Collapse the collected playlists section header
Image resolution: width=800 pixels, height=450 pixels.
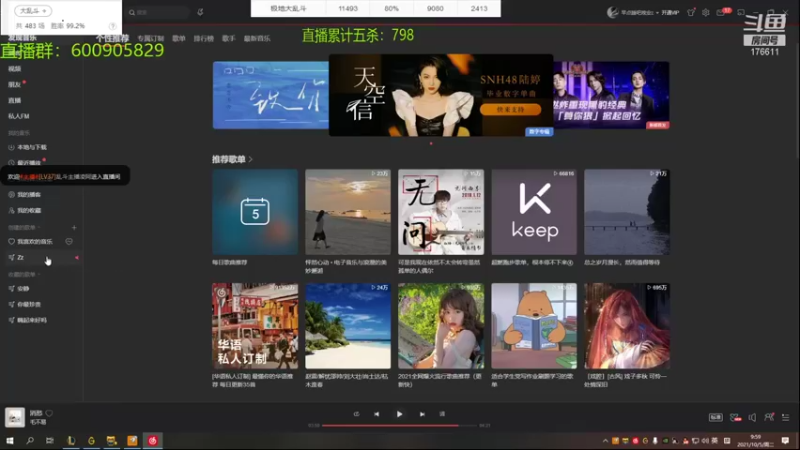point(24,274)
